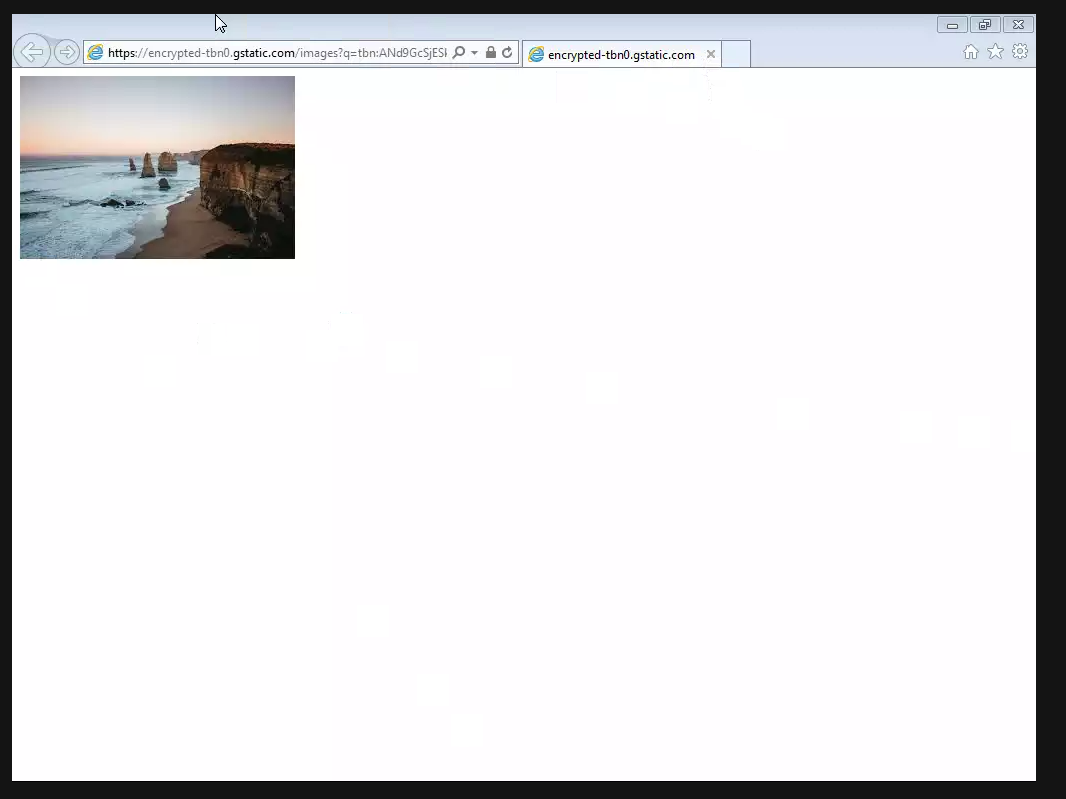Select the encrypted-tbn0.gstatic.com tab
1066x799 pixels.
(621, 54)
